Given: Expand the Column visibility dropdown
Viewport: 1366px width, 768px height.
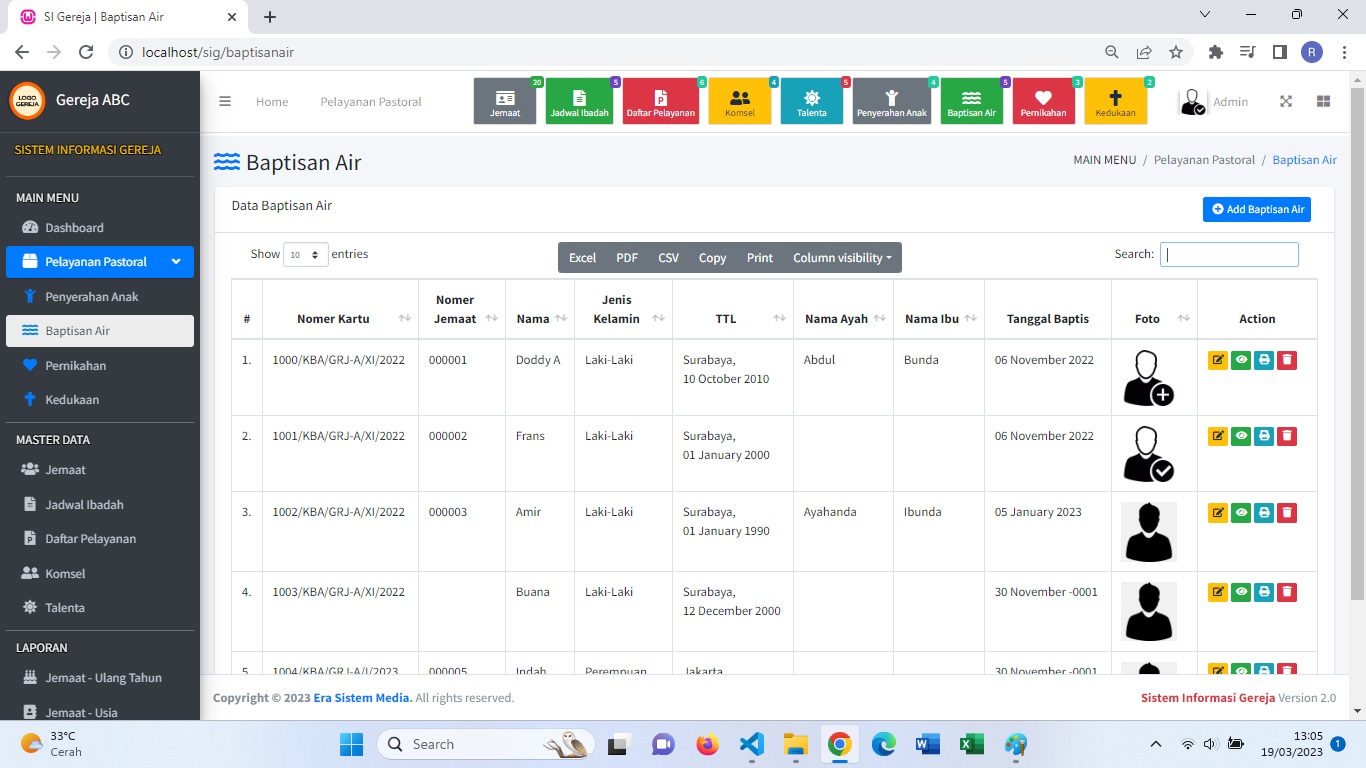Looking at the screenshot, I should click(841, 258).
